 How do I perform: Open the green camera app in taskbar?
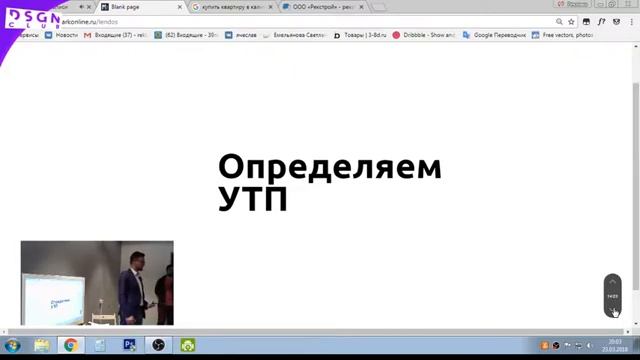pyautogui.click(x=188, y=345)
